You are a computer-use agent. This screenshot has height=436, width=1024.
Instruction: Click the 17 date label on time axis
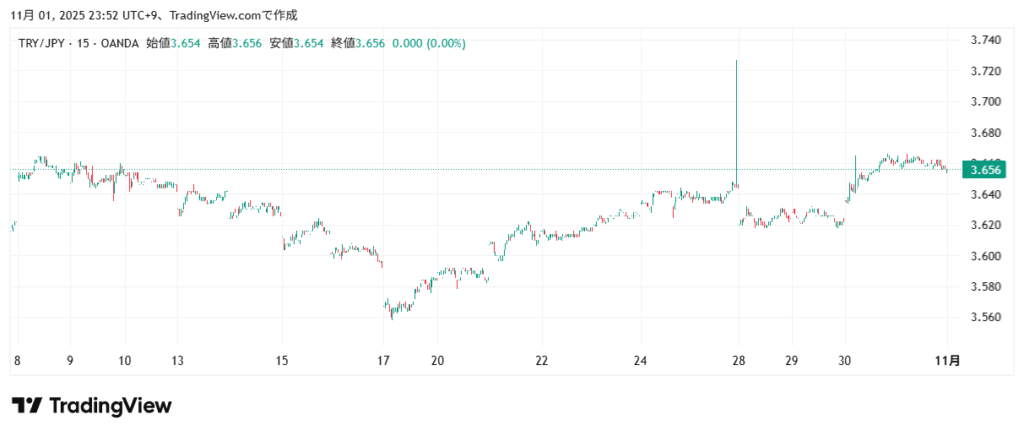[385, 360]
